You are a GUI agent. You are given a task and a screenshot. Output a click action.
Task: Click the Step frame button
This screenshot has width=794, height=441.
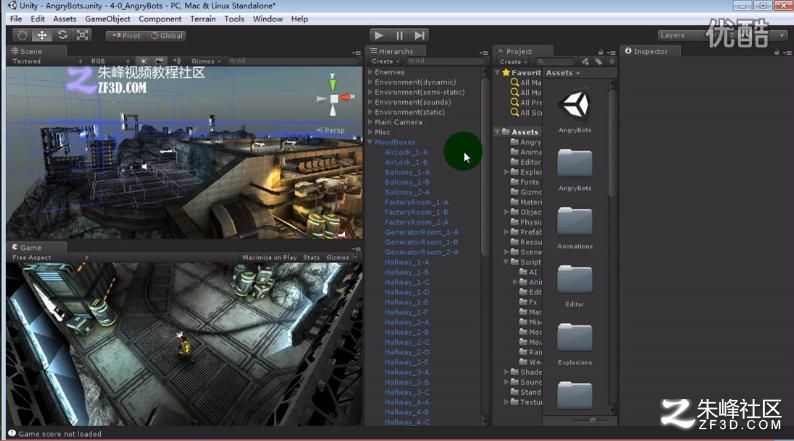[x=419, y=35]
